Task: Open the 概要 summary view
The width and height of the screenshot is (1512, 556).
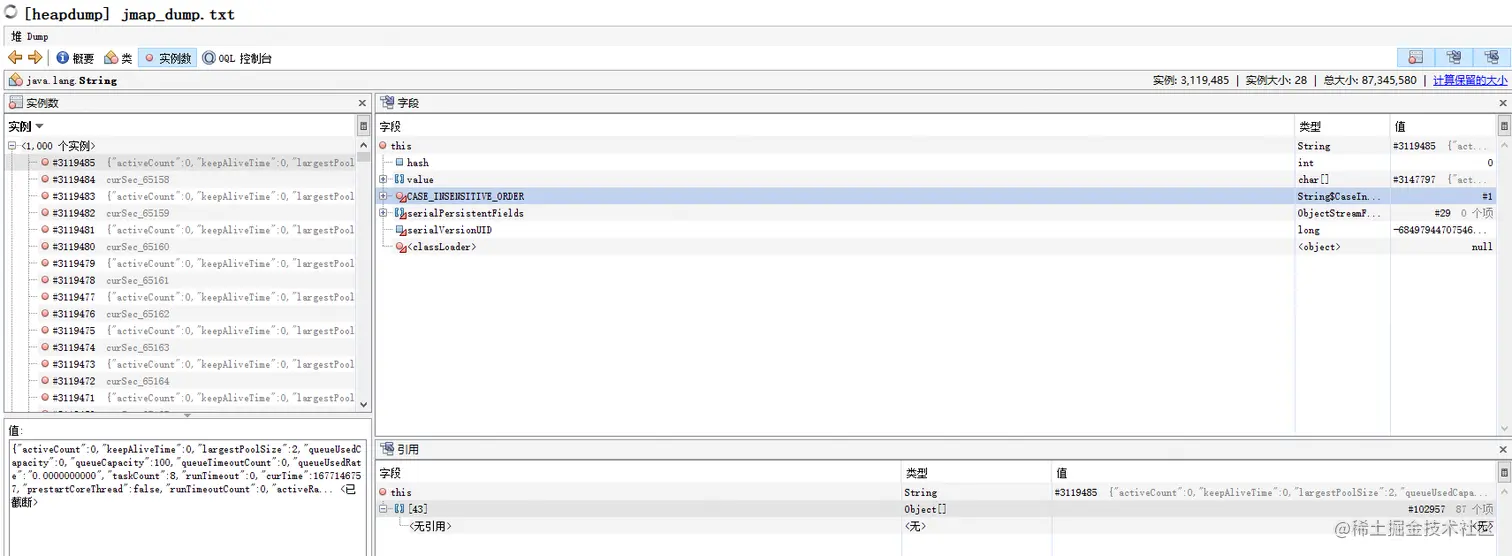Action: point(75,58)
